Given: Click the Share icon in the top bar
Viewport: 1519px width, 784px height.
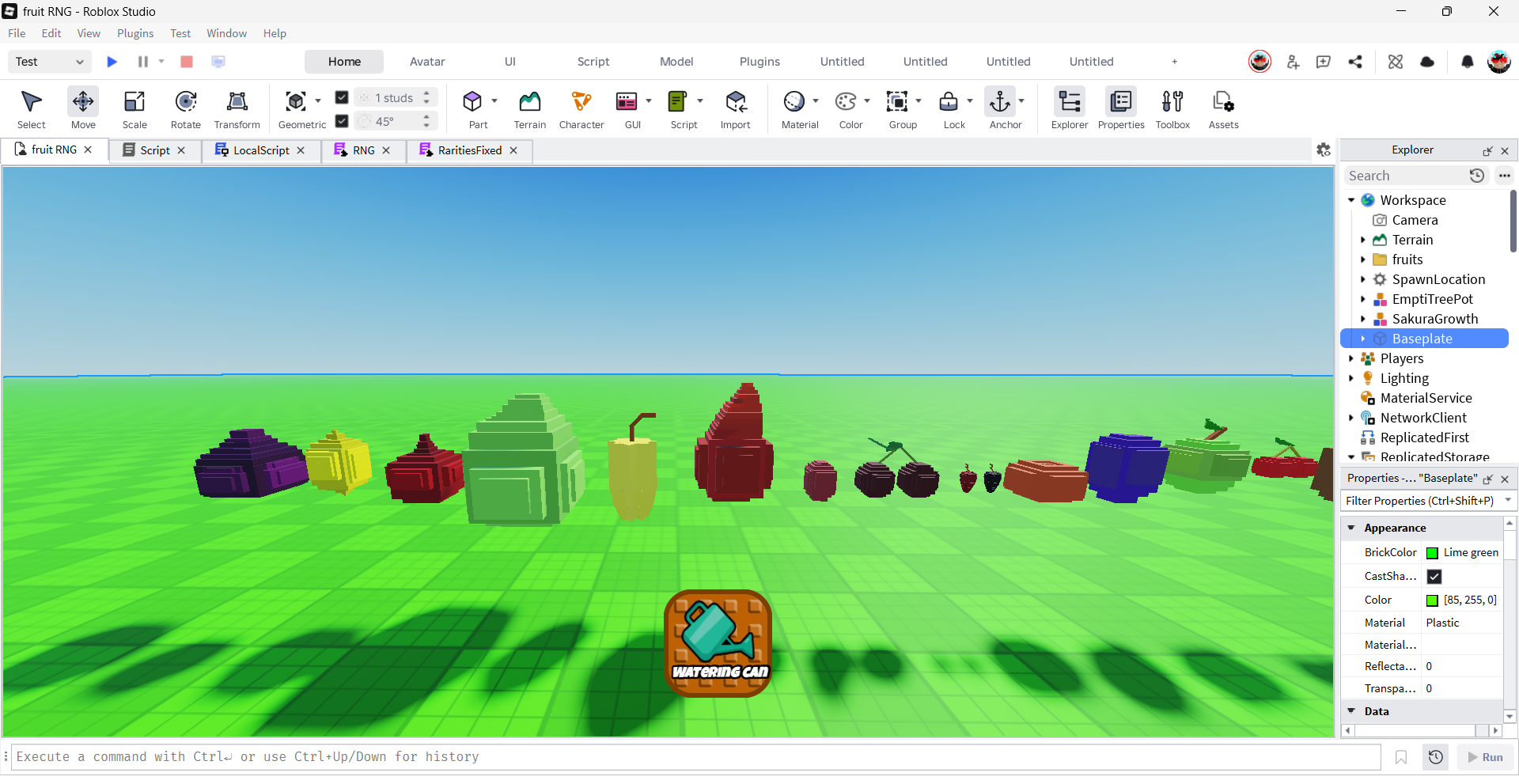Looking at the screenshot, I should 1356,62.
